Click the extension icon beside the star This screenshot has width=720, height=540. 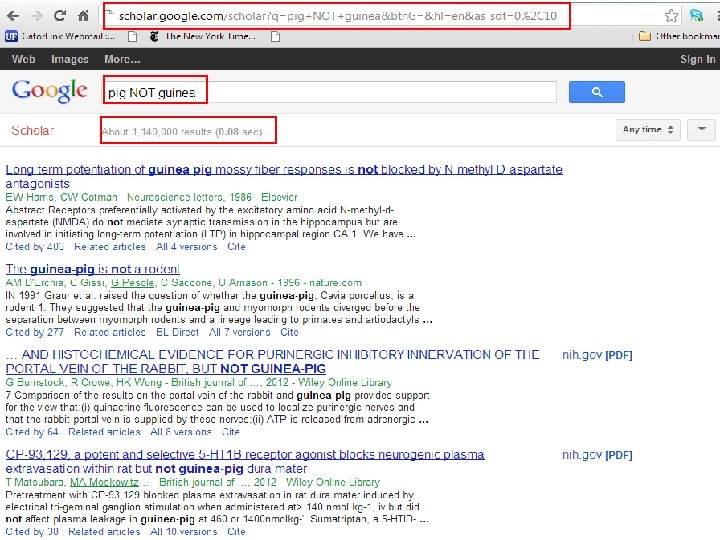click(x=696, y=16)
